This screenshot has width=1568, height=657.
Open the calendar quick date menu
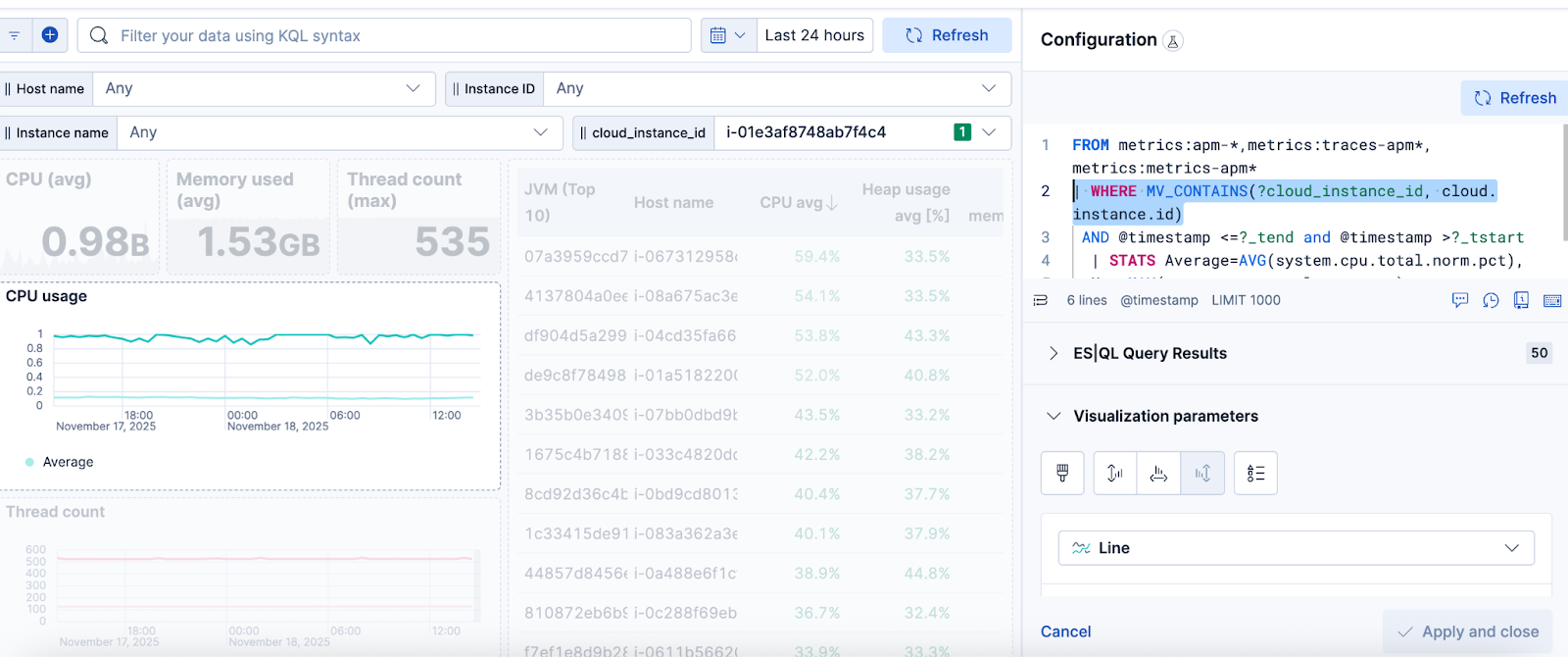pyautogui.click(x=728, y=35)
